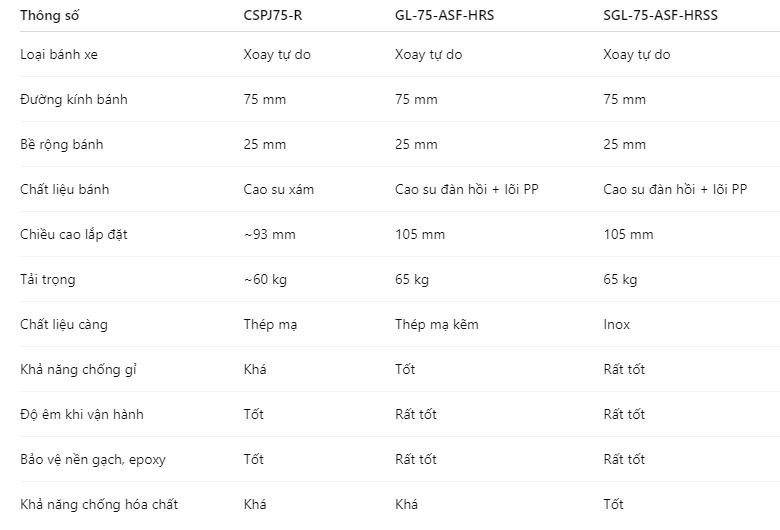Click the Bề rộng bánh row label
This screenshot has height=530, width=780.
point(62,144)
